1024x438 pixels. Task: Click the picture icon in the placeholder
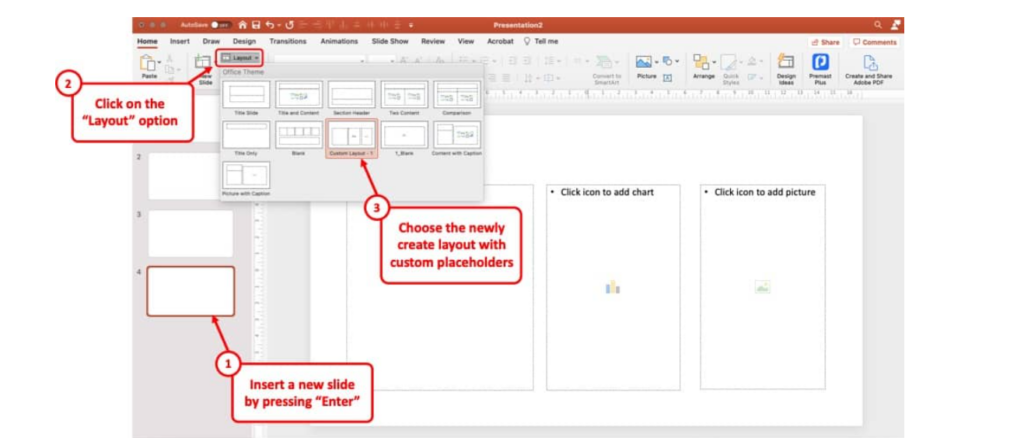[762, 288]
